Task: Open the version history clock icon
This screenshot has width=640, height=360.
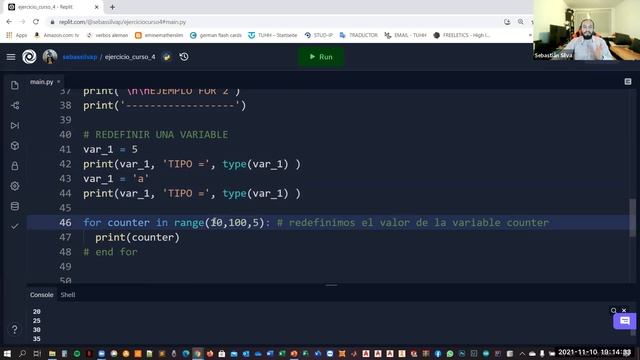Action: (184, 57)
